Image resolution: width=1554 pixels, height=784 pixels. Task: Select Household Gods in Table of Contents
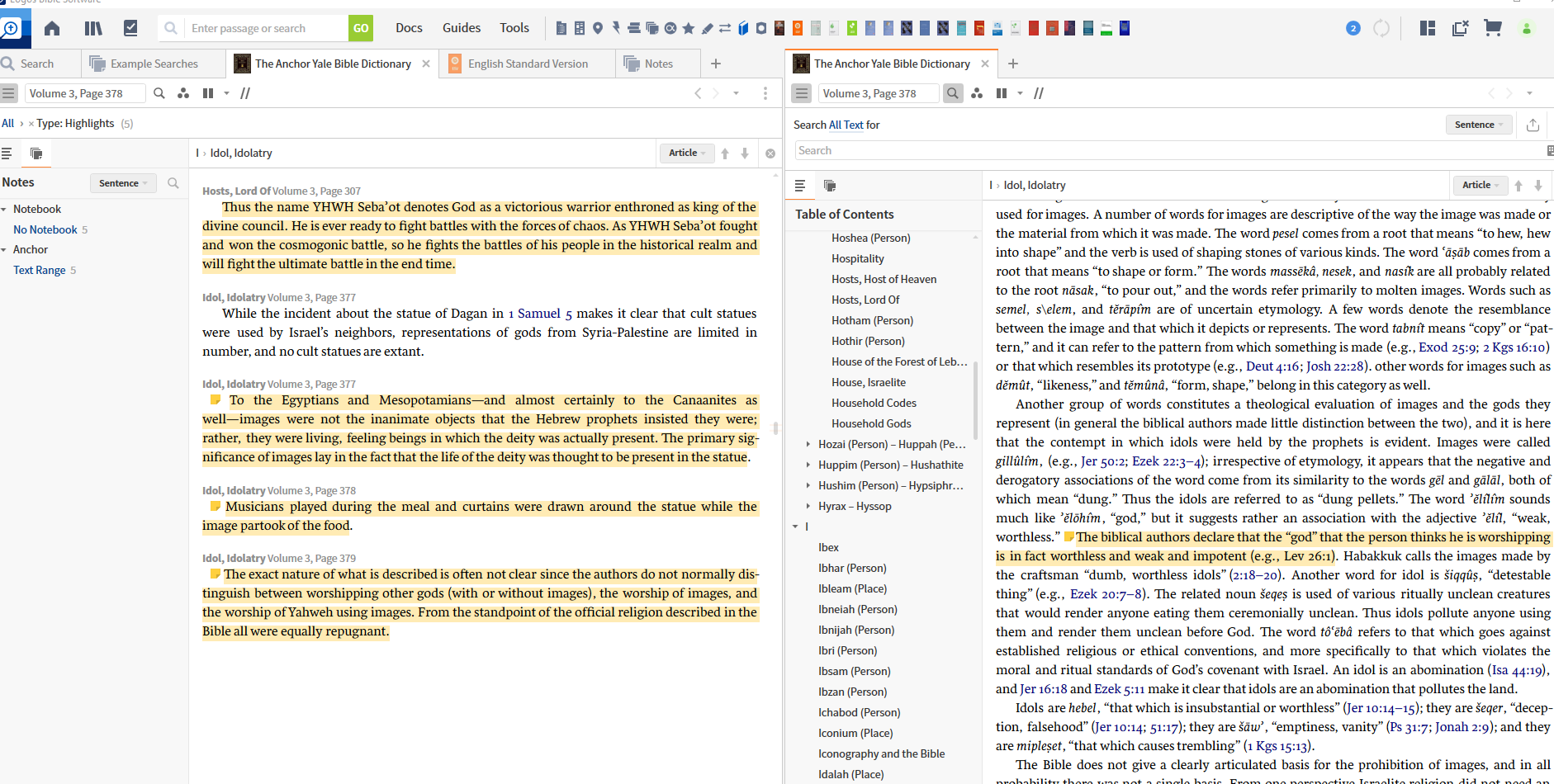pyautogui.click(x=871, y=423)
